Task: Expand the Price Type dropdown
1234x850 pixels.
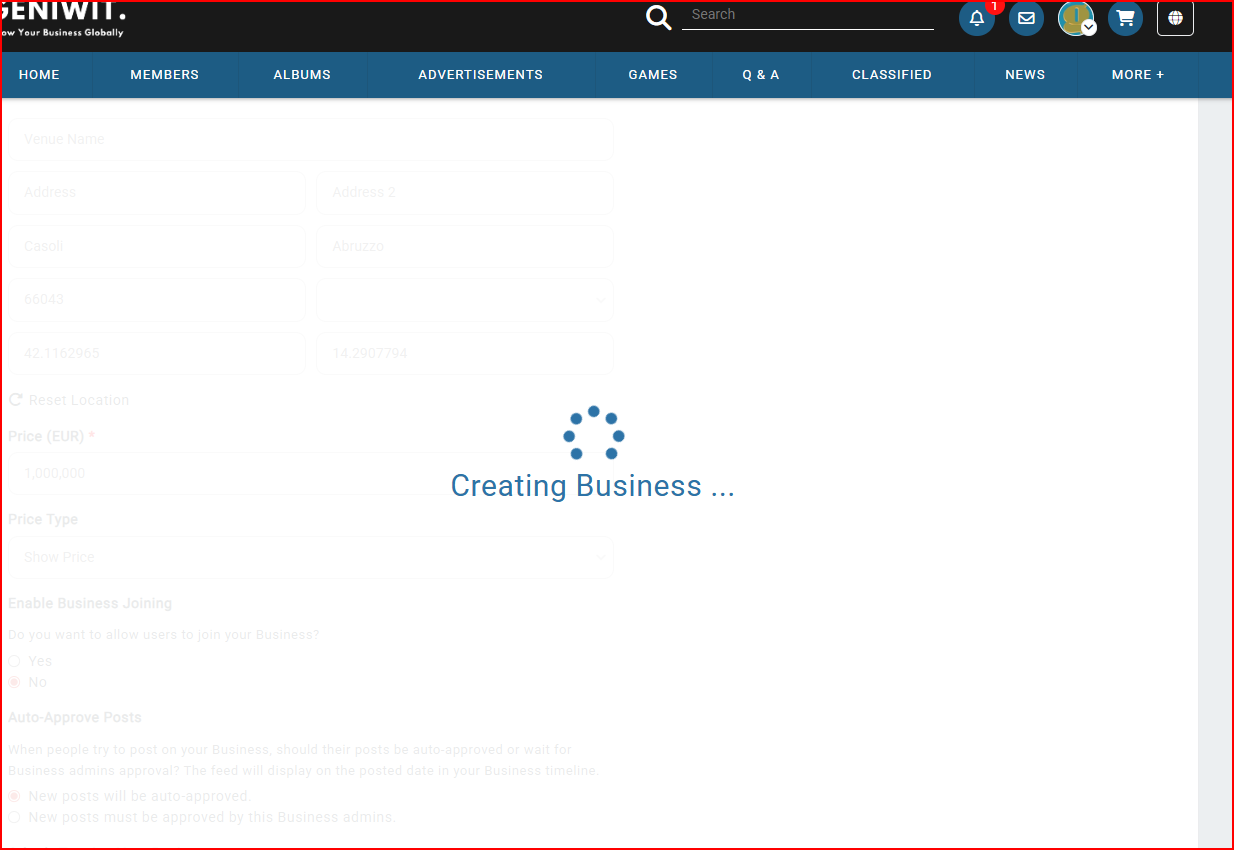Action: pos(310,557)
